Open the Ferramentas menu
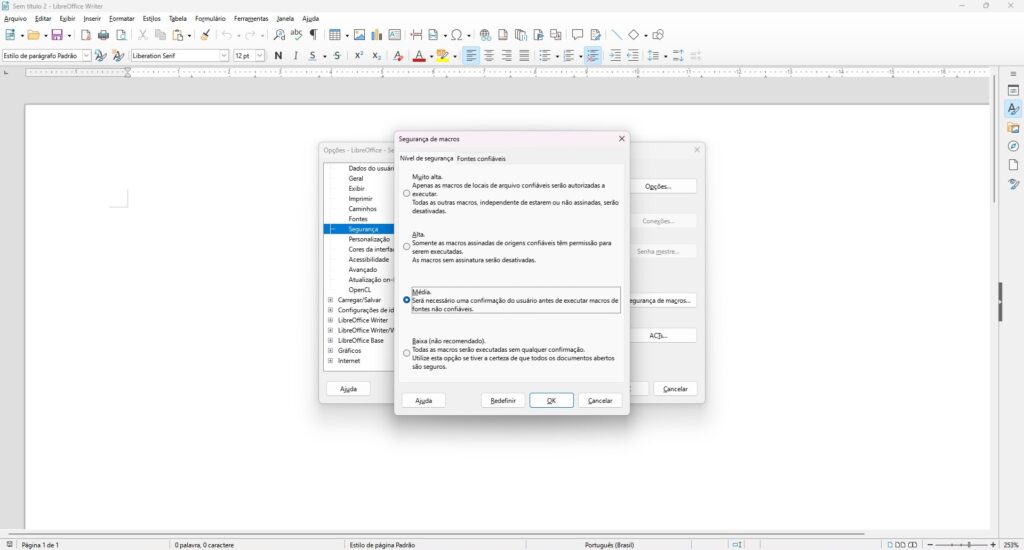The height and width of the screenshot is (550, 1024). click(x=250, y=18)
